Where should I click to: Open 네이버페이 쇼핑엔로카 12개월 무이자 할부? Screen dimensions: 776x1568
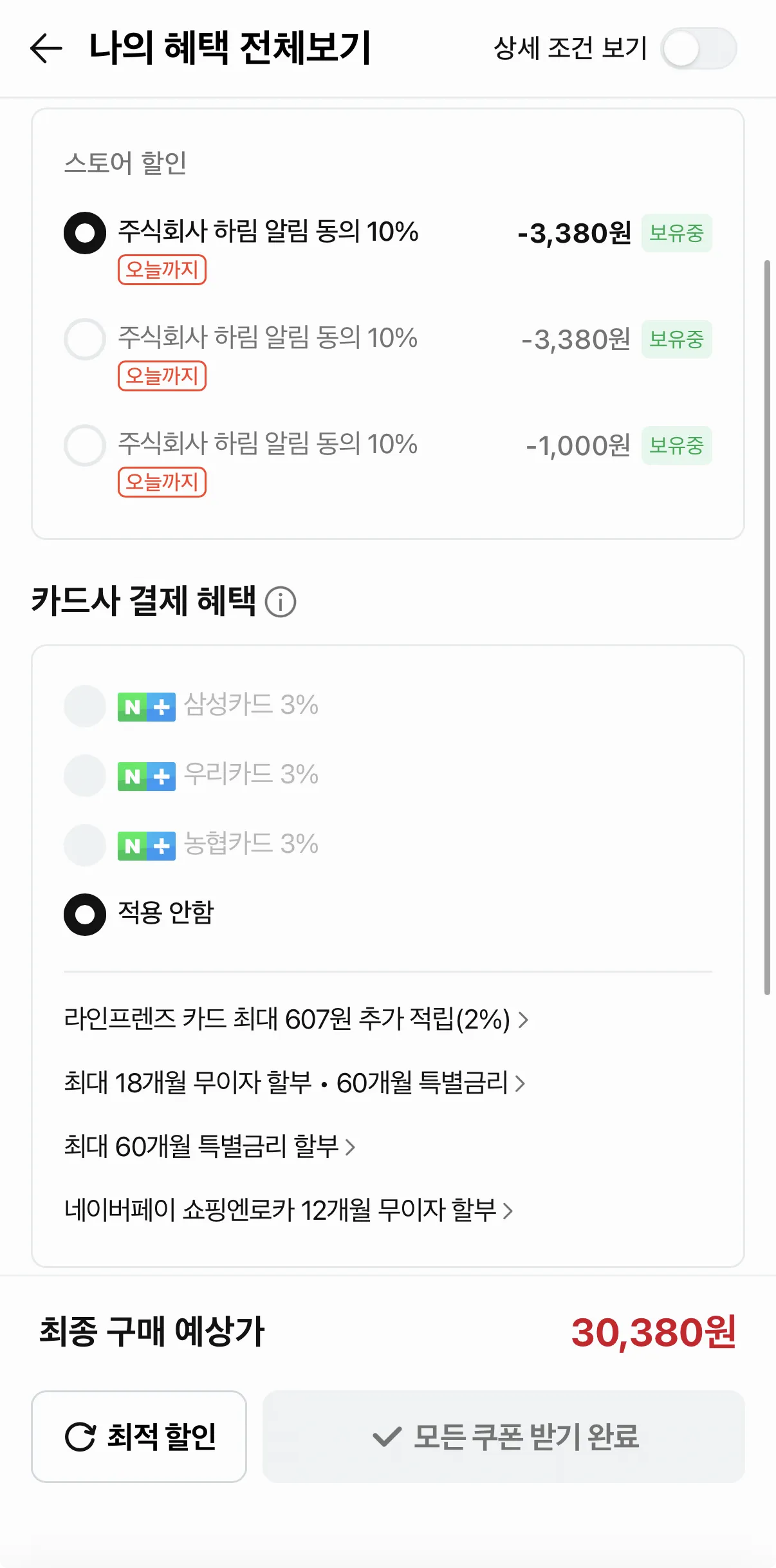[x=288, y=1210]
